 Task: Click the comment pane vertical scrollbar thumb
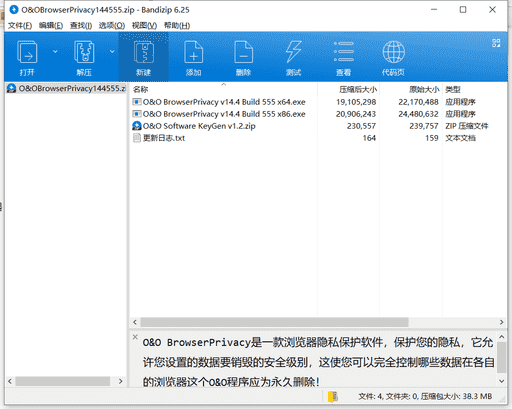[x=502, y=357]
